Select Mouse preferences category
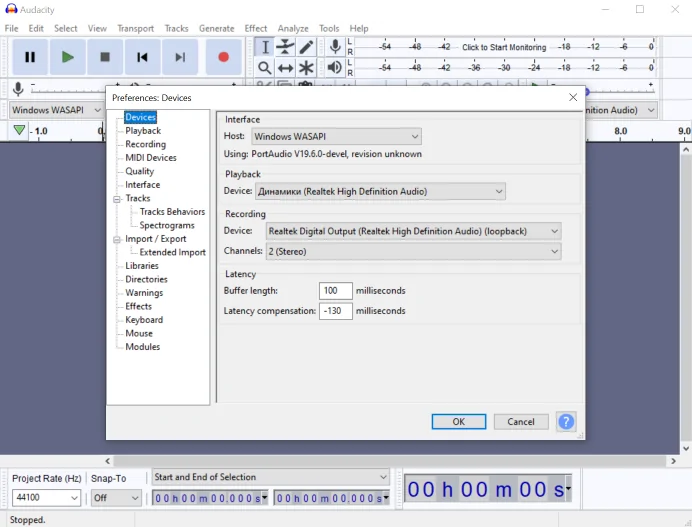 (139, 333)
